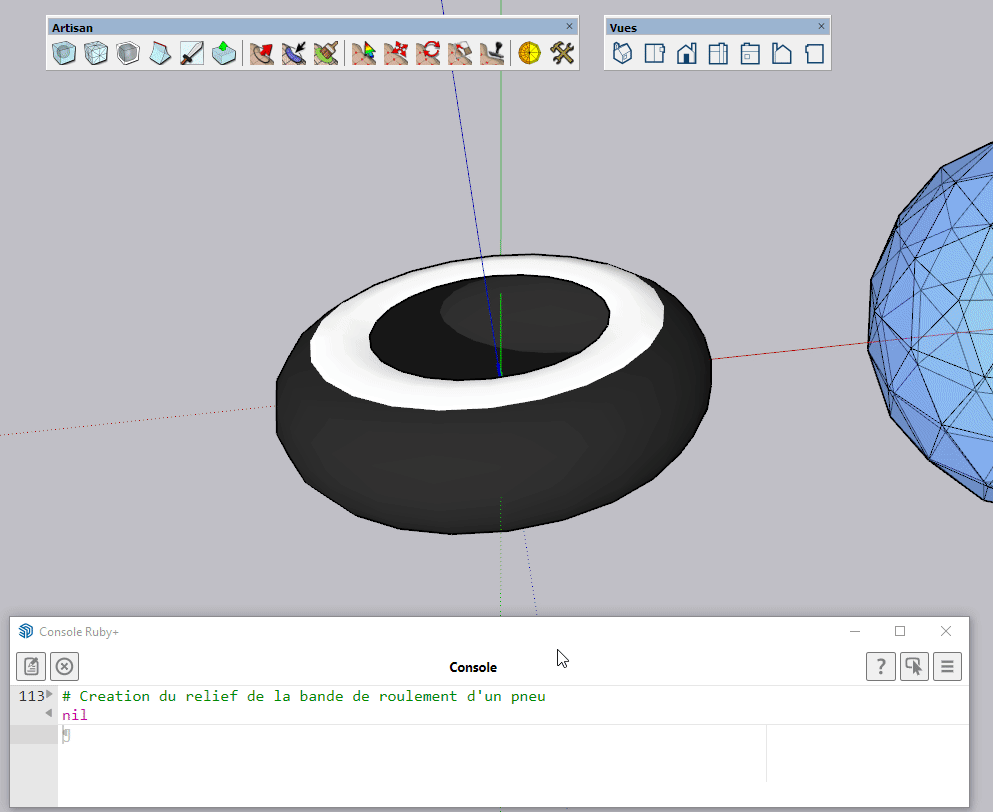Select Artisan Subdivide Selection wireframe cube
Image resolution: width=993 pixels, height=812 pixels.
[96, 53]
